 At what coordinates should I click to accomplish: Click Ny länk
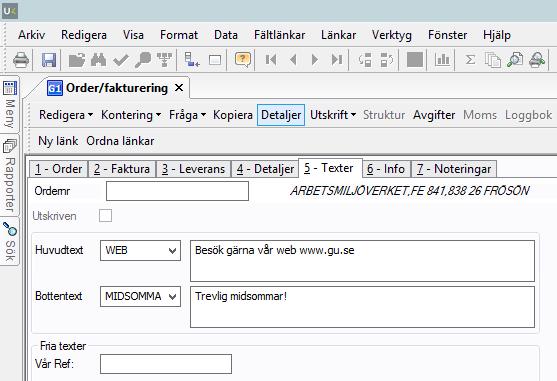point(58,141)
